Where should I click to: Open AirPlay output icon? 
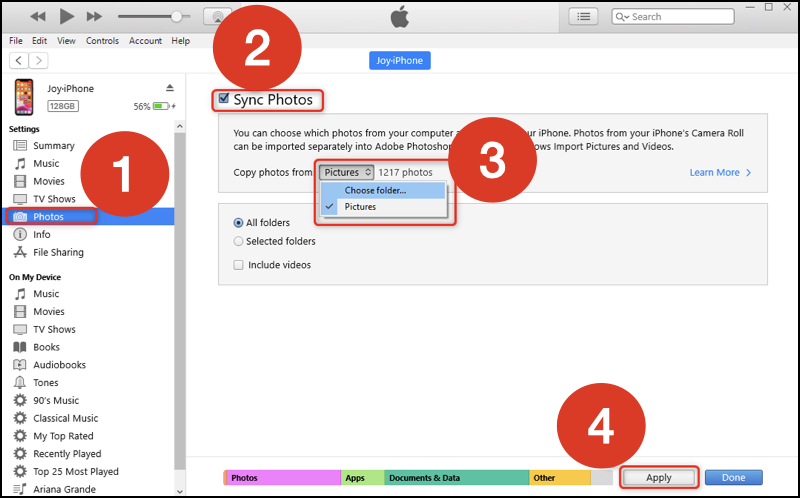(x=216, y=17)
